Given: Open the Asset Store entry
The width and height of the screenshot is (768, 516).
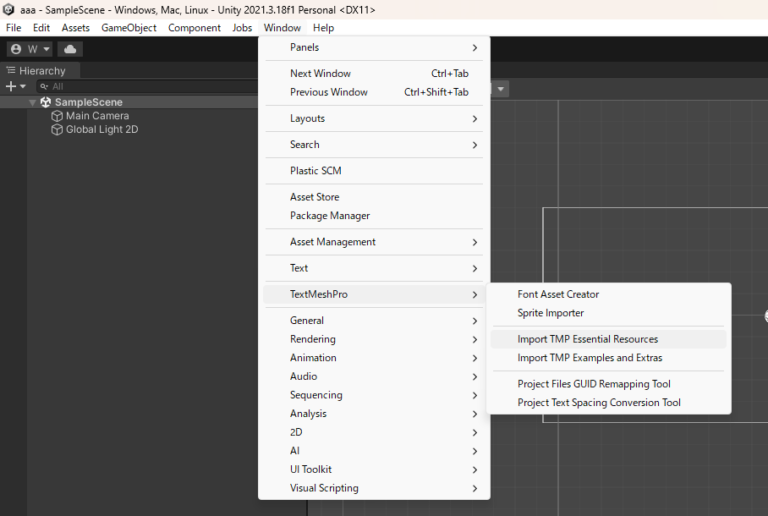Looking at the screenshot, I should tap(314, 197).
